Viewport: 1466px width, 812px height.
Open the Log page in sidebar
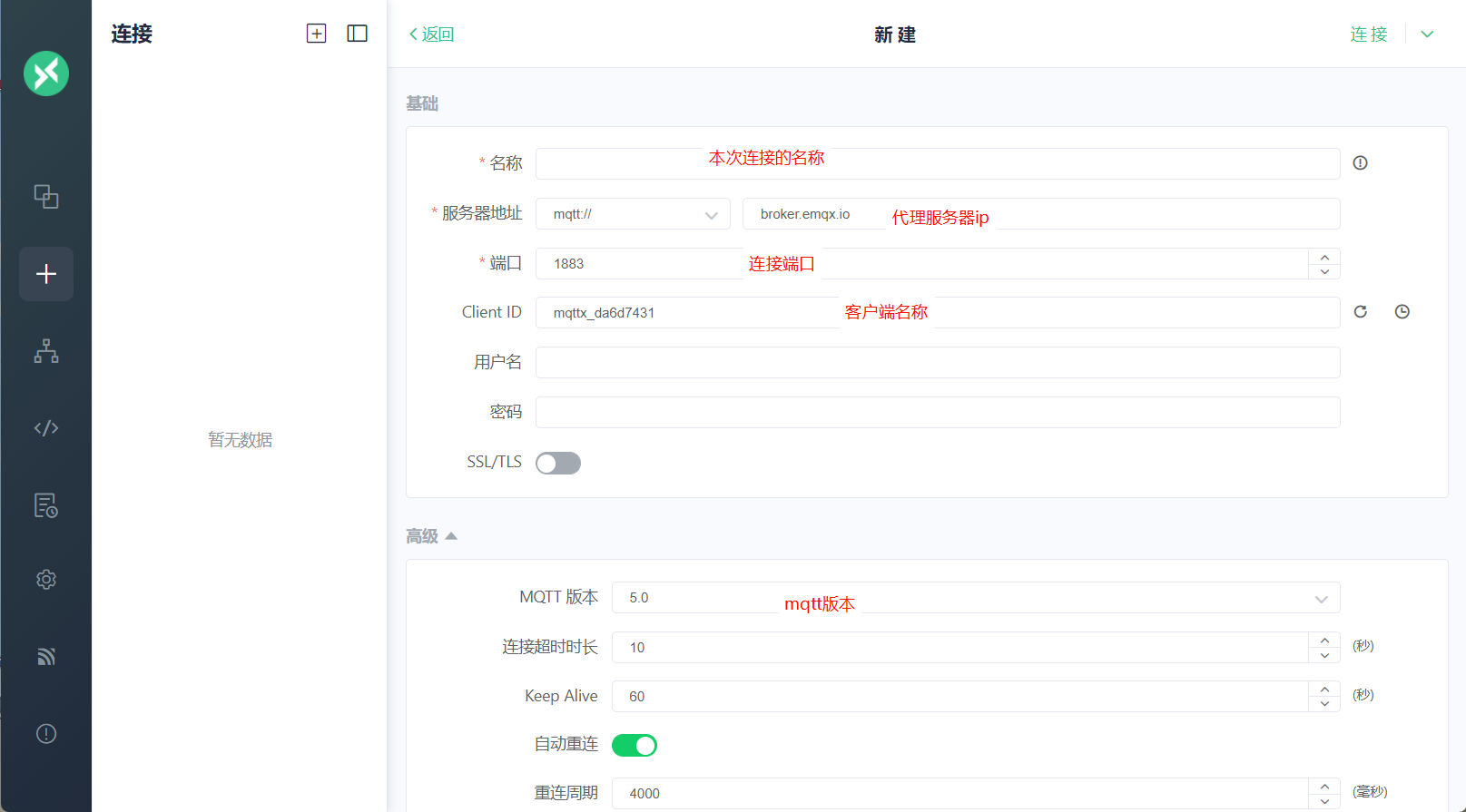[x=46, y=505]
